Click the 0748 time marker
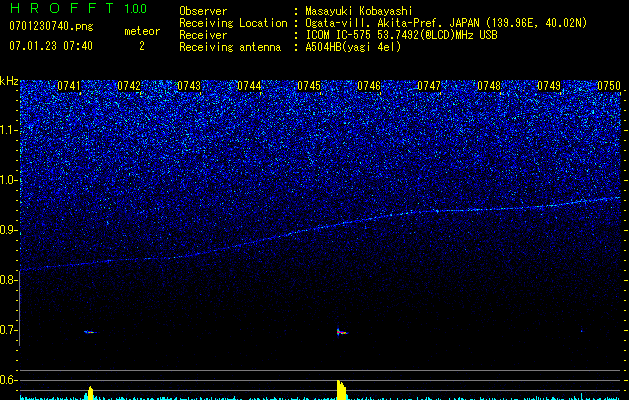The width and height of the screenshot is (629, 400). click(x=489, y=86)
